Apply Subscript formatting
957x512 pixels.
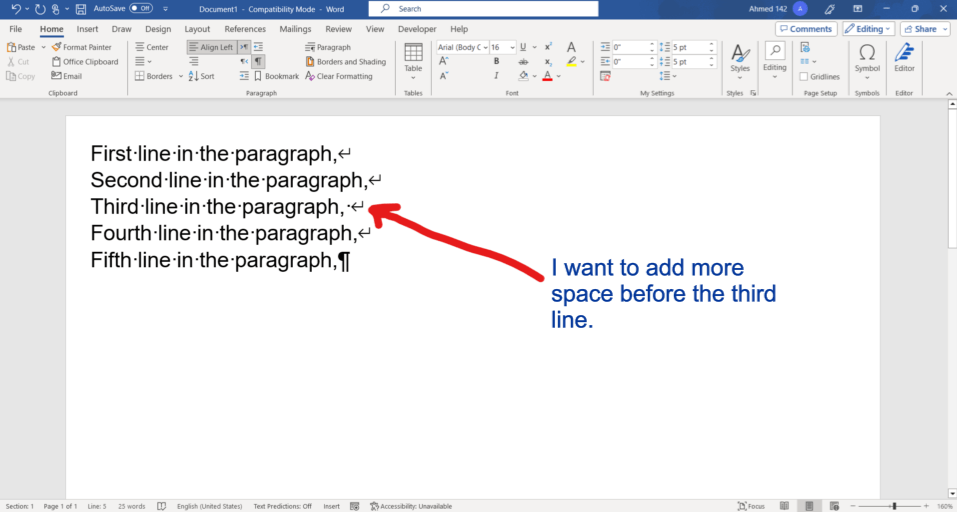548,62
